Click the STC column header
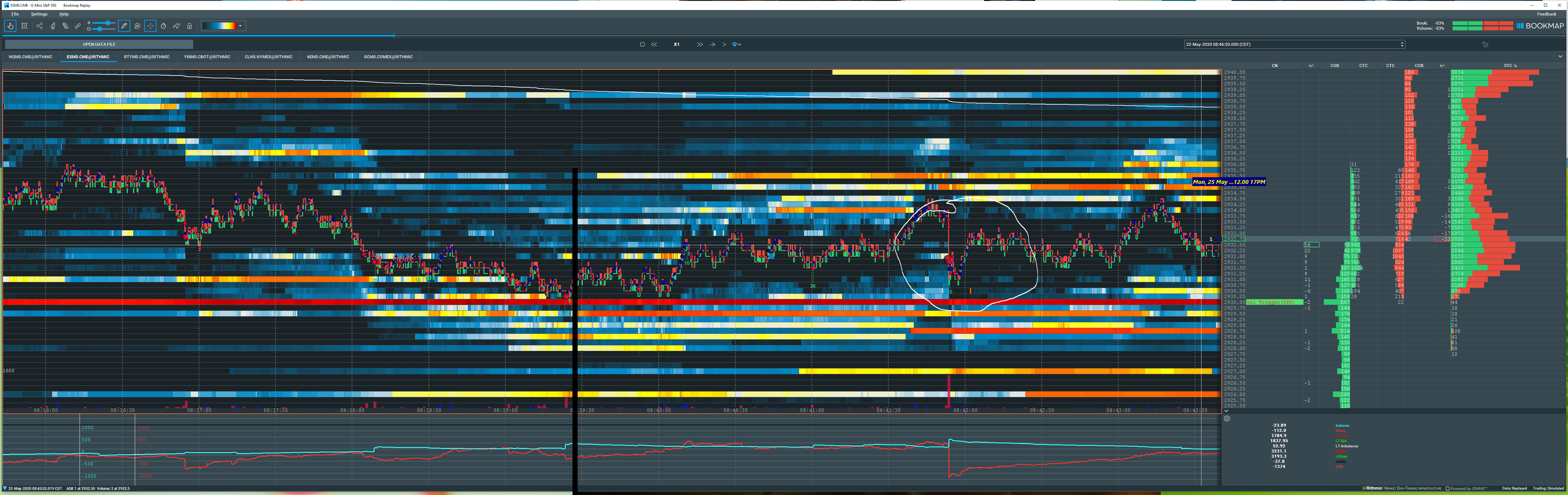This screenshot has width=1568, height=495. click(x=1510, y=66)
